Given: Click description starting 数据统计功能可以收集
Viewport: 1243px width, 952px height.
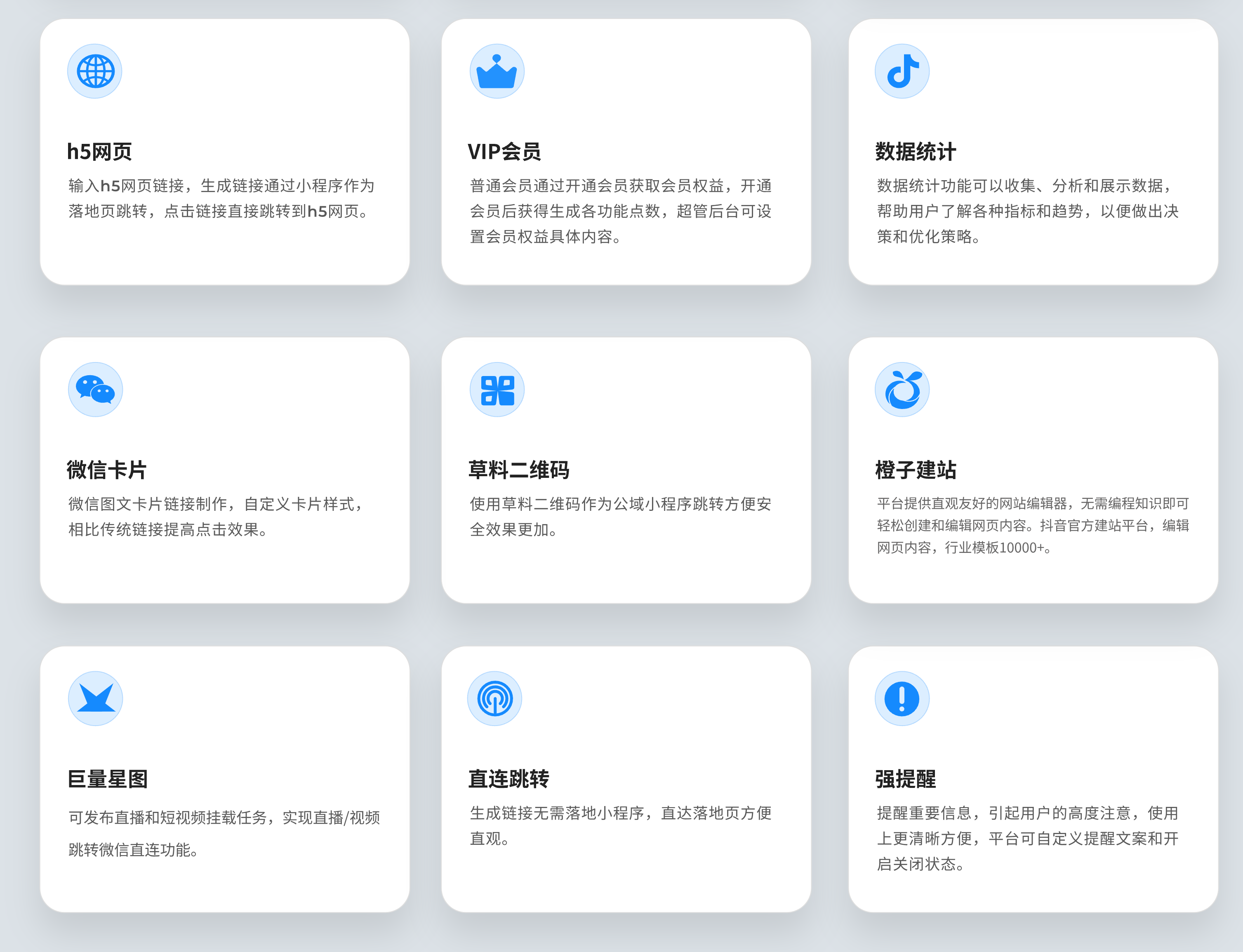Looking at the screenshot, I should pyautogui.click(x=1028, y=211).
